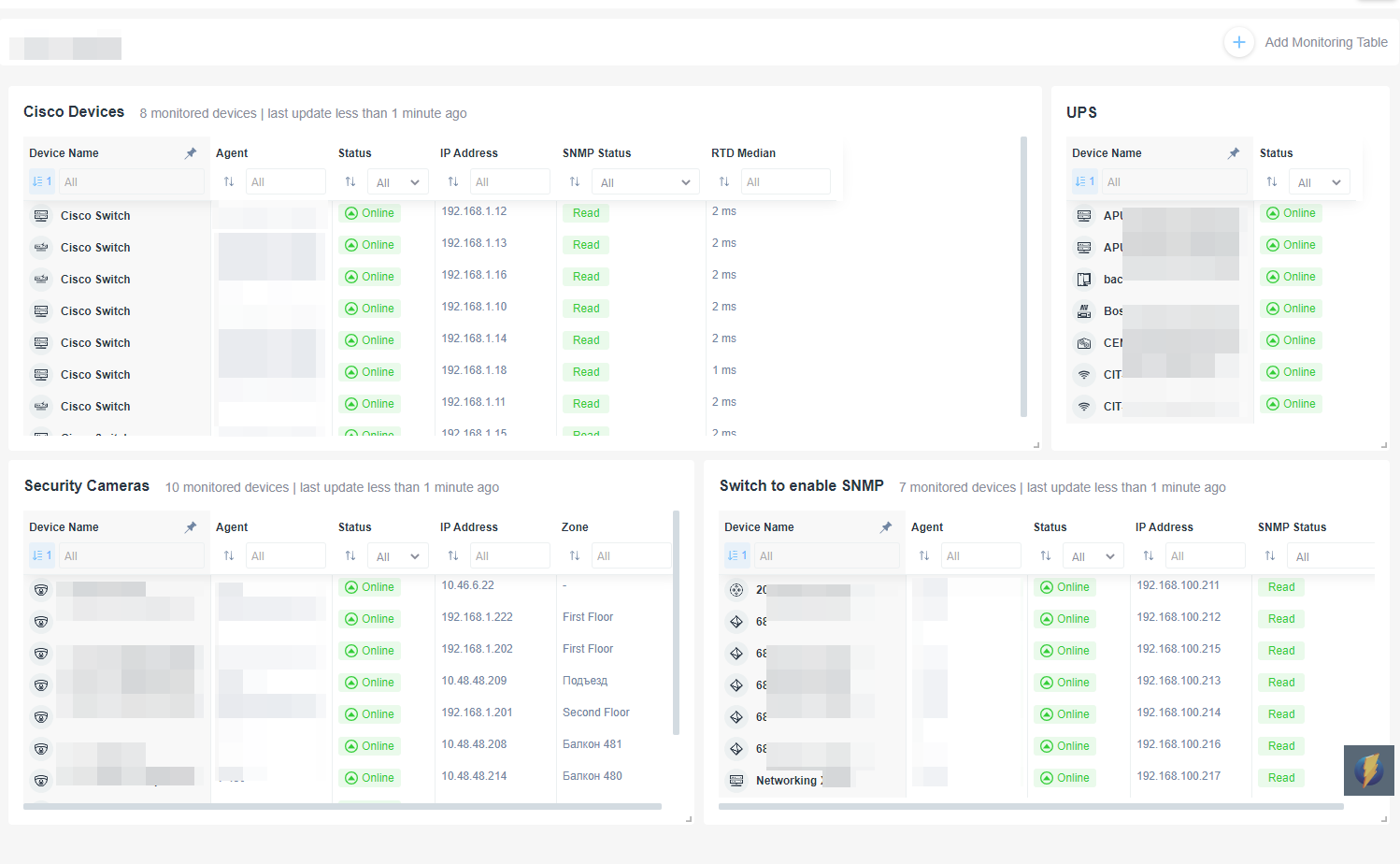Click the pin icon on Switch to enable SNMP table
Screen dimensions: 1400x864
pyautogui.click(x=885, y=526)
